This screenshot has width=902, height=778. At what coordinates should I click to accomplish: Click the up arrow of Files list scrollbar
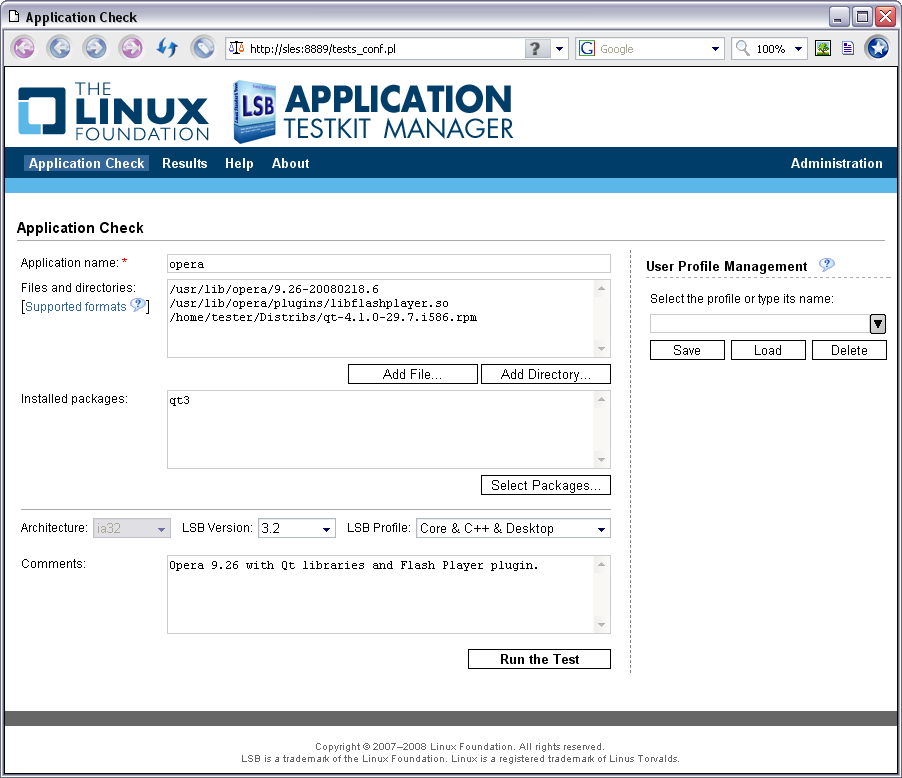(601, 288)
